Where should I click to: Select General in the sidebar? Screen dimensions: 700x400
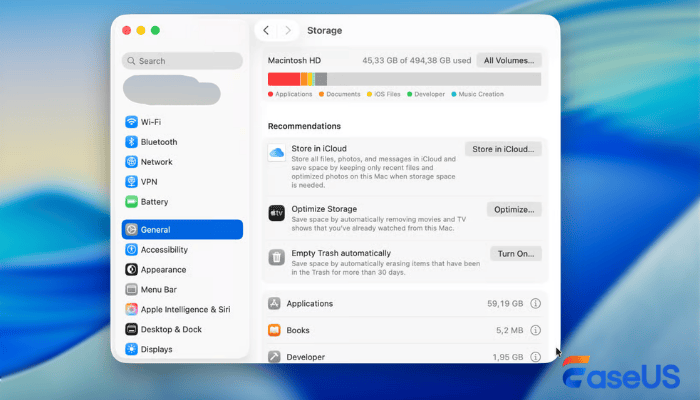[x=182, y=229]
